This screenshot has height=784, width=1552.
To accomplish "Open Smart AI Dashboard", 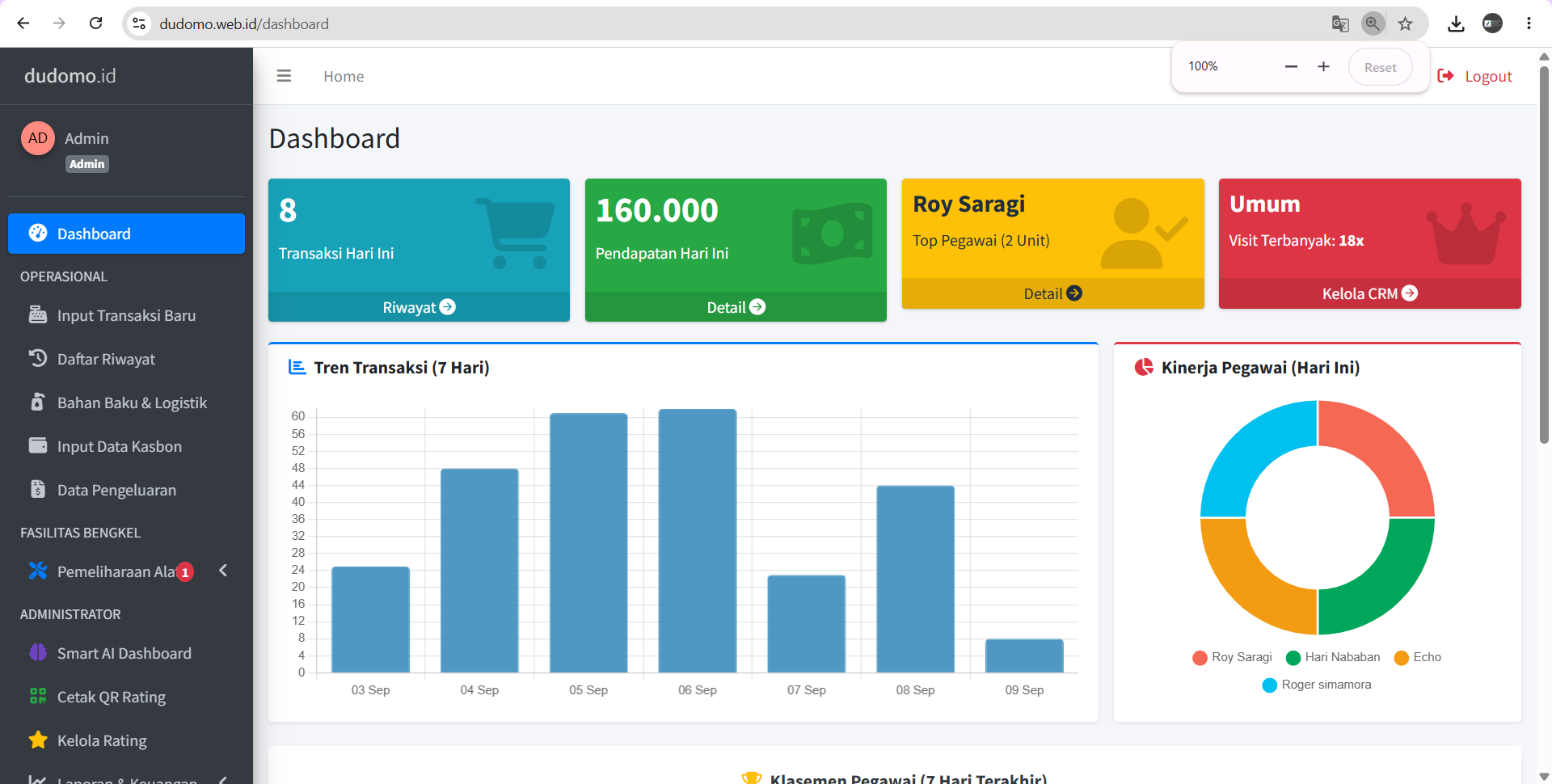I will 126,653.
